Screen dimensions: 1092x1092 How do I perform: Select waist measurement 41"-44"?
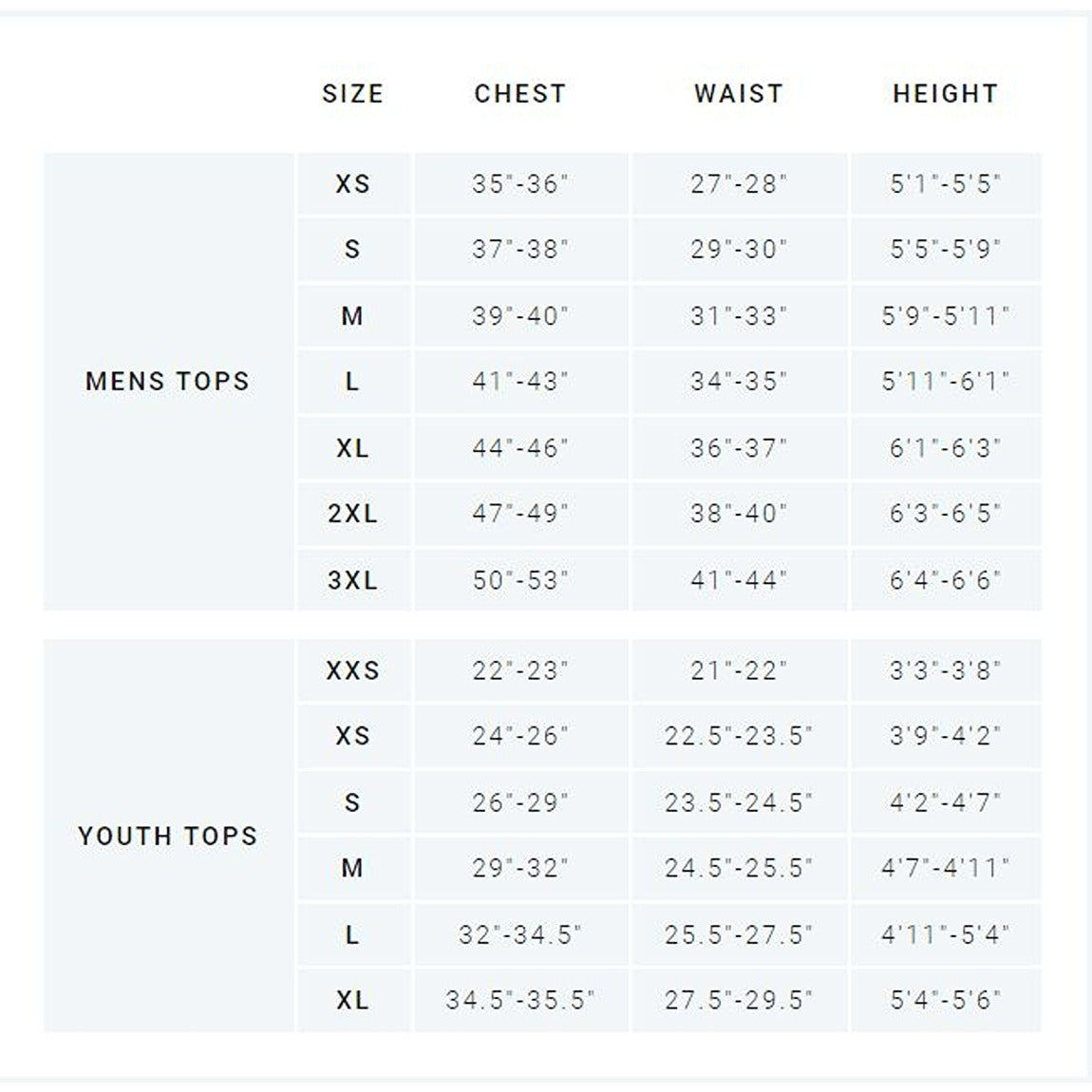pos(739,580)
